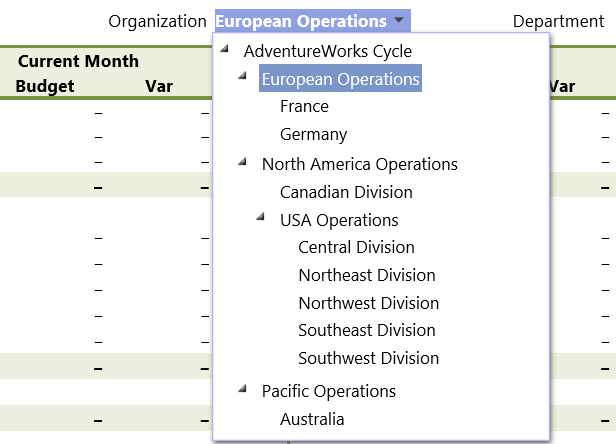Collapse the North America Operations triangle
Viewport: 616px width, 444px height.
point(241,161)
